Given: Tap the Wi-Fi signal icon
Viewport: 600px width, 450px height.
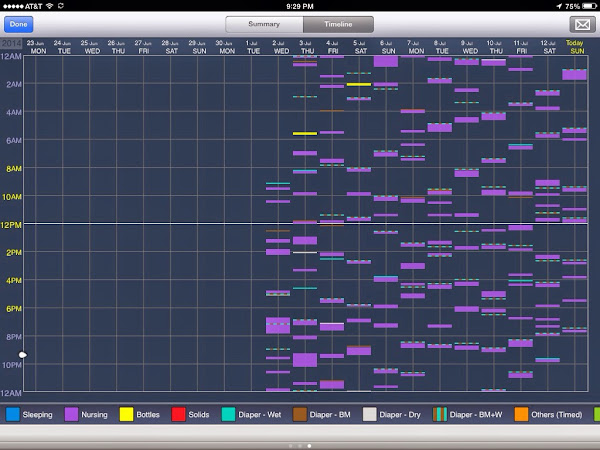Looking at the screenshot, I should click(49, 6).
